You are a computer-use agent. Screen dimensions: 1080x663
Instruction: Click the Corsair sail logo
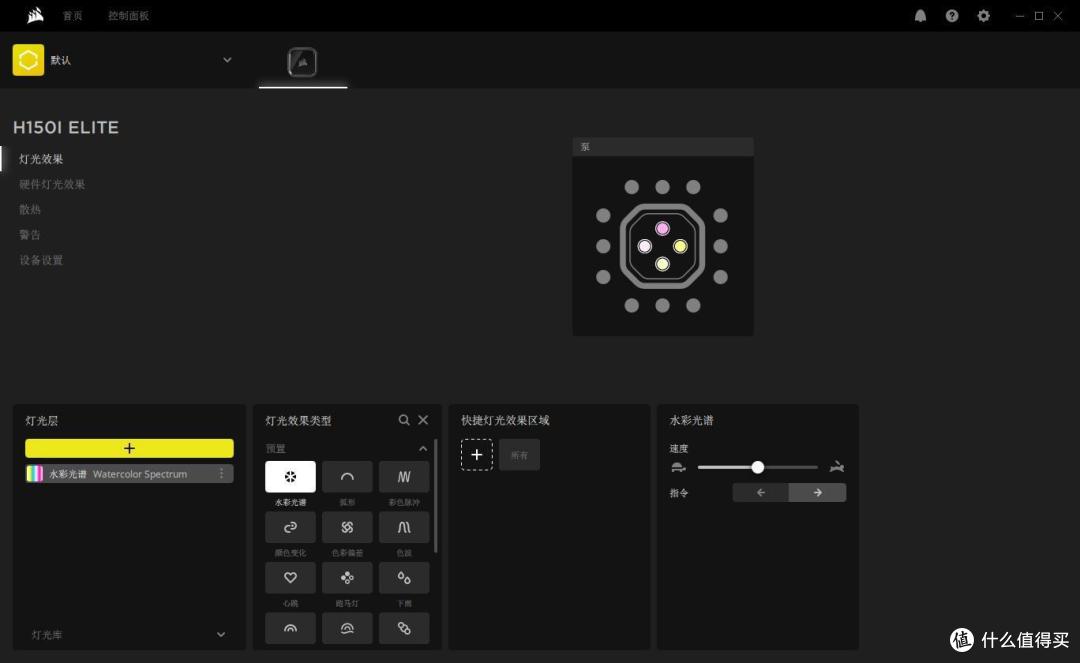pyautogui.click(x=35, y=15)
